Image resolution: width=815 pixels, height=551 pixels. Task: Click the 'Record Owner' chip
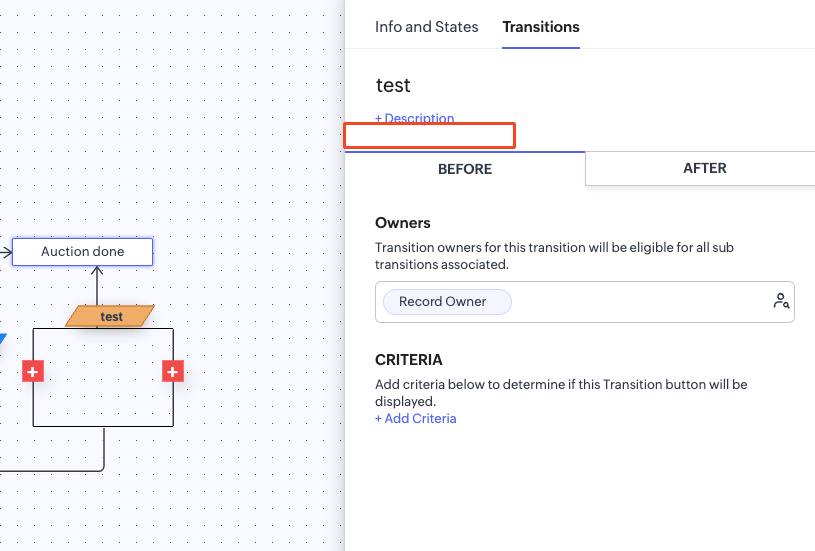(442, 301)
